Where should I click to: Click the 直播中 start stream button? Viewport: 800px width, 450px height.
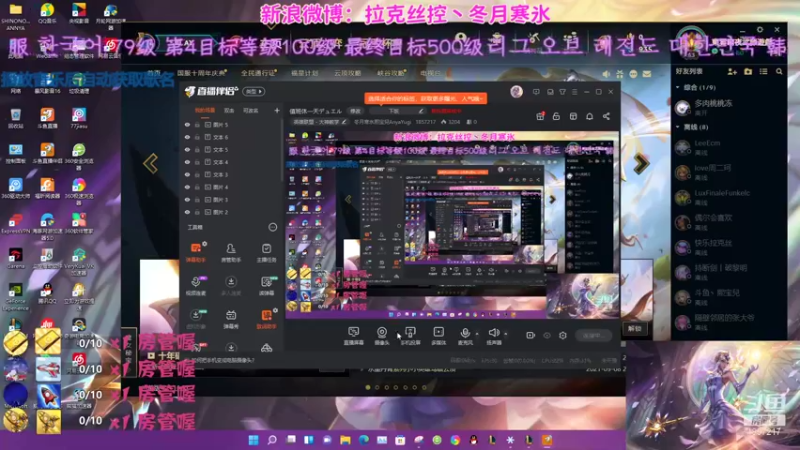click(593, 335)
